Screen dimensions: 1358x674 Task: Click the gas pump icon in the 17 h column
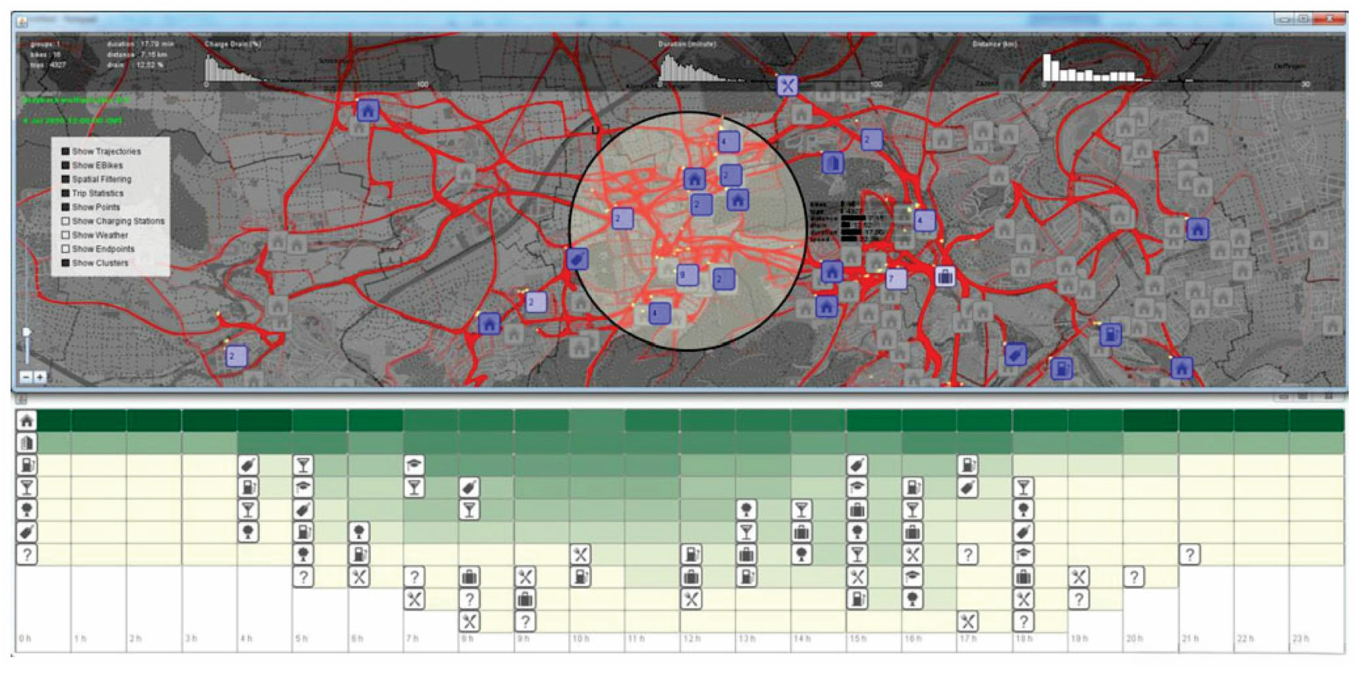967,465
